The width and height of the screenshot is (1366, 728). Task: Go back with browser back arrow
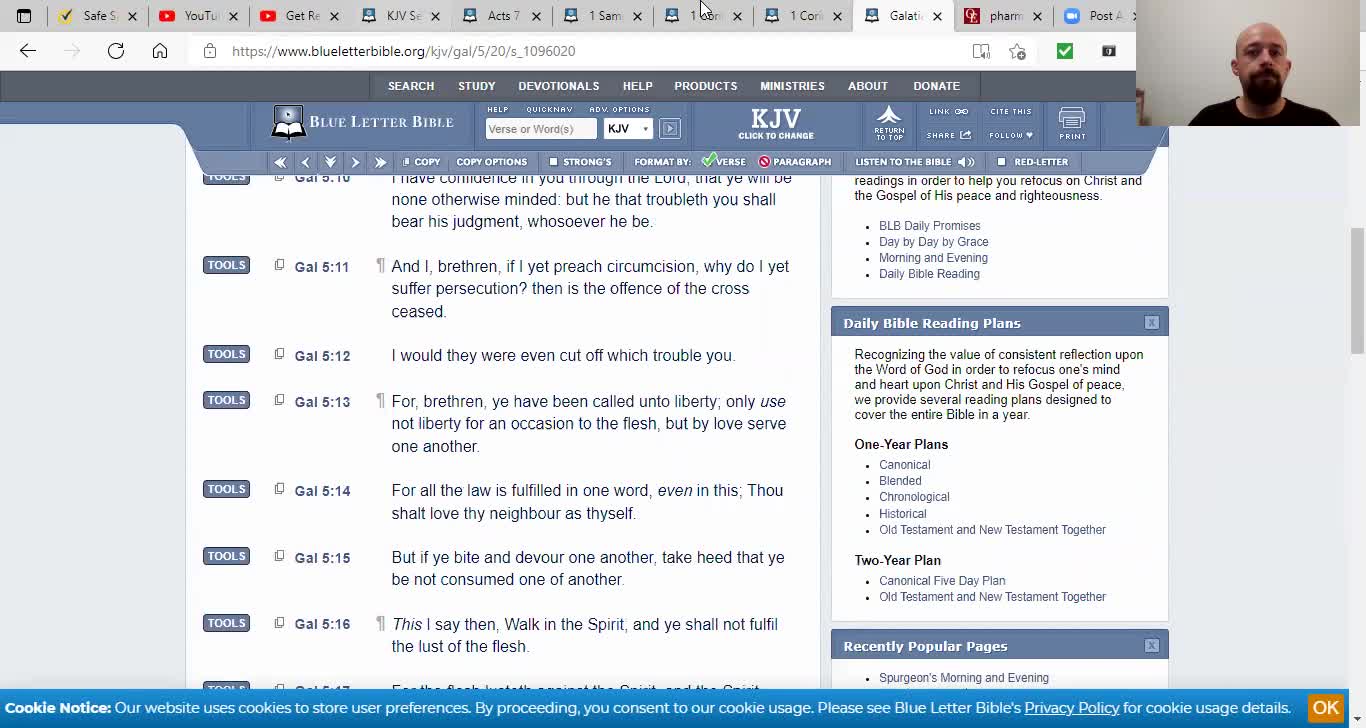(28, 51)
